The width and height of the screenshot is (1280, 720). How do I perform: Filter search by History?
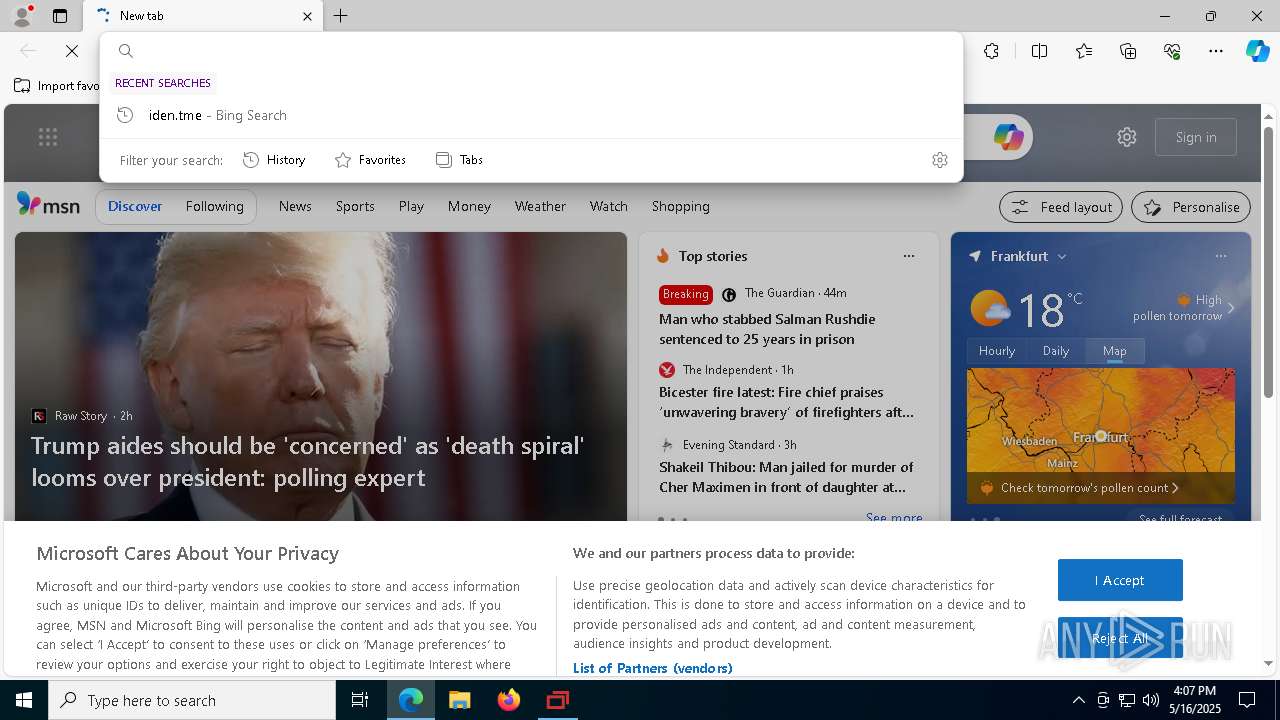point(274,160)
